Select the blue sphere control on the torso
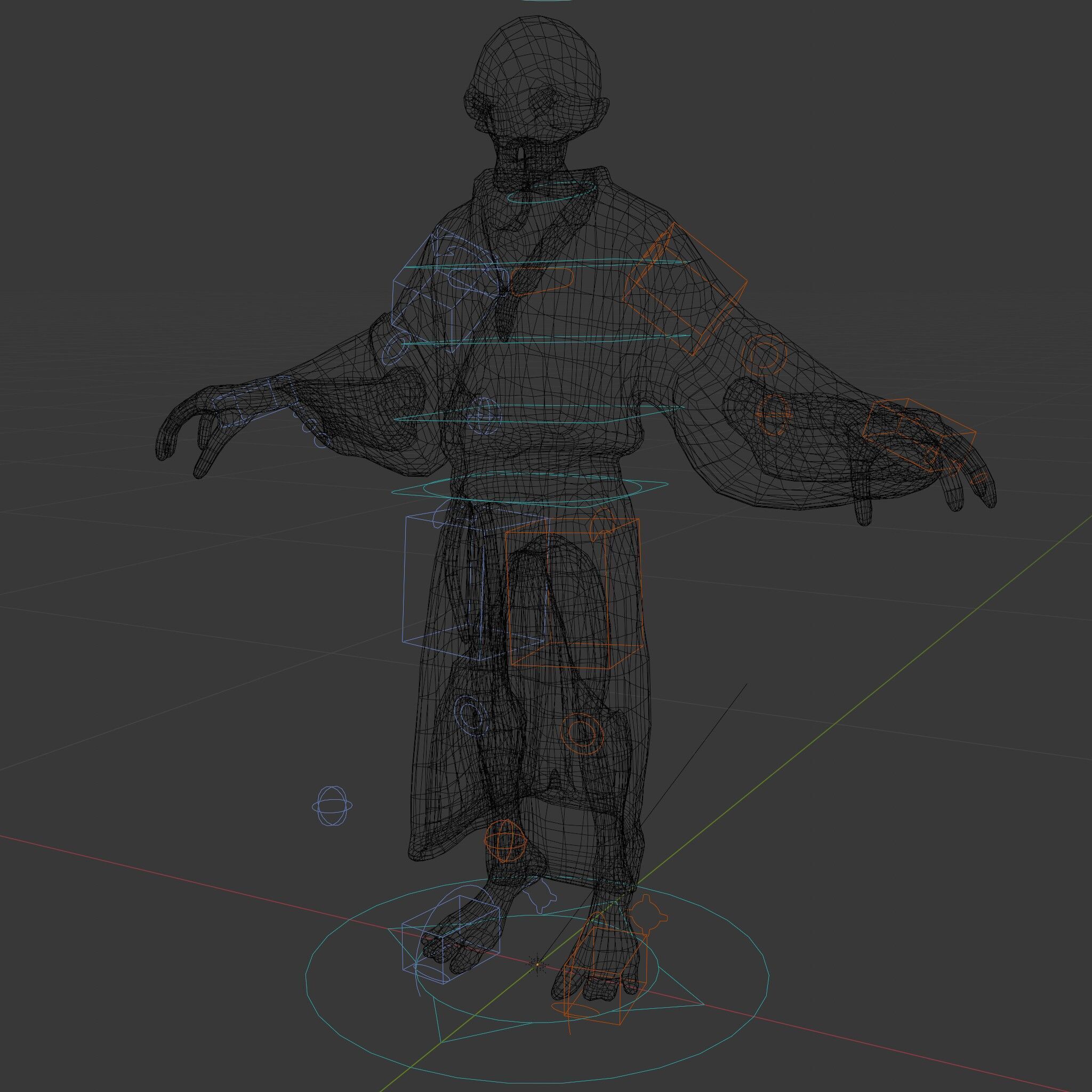1092x1092 pixels. [x=484, y=415]
